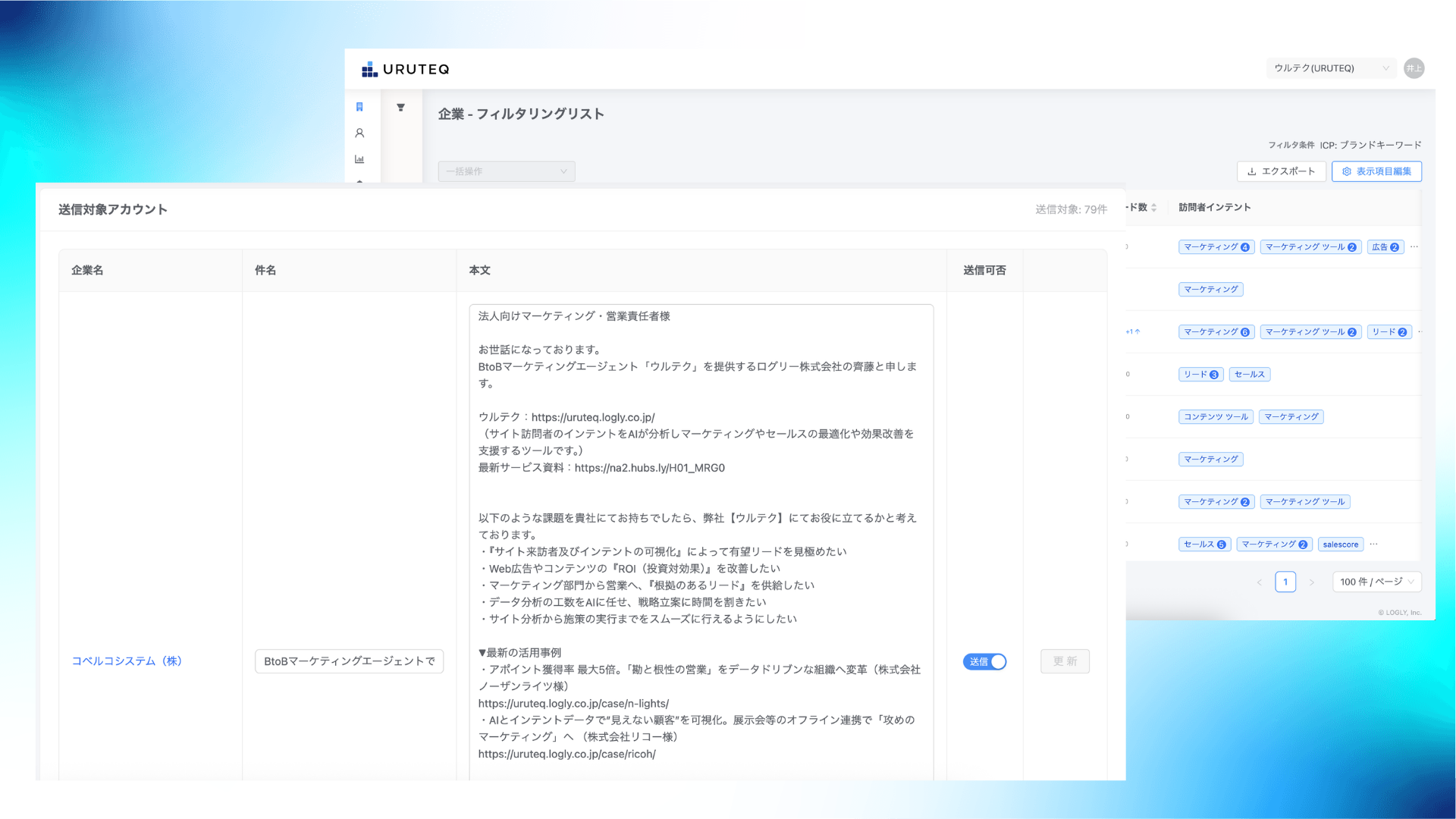
Task: Open the person icon in the left sidebar
Action: (x=360, y=133)
